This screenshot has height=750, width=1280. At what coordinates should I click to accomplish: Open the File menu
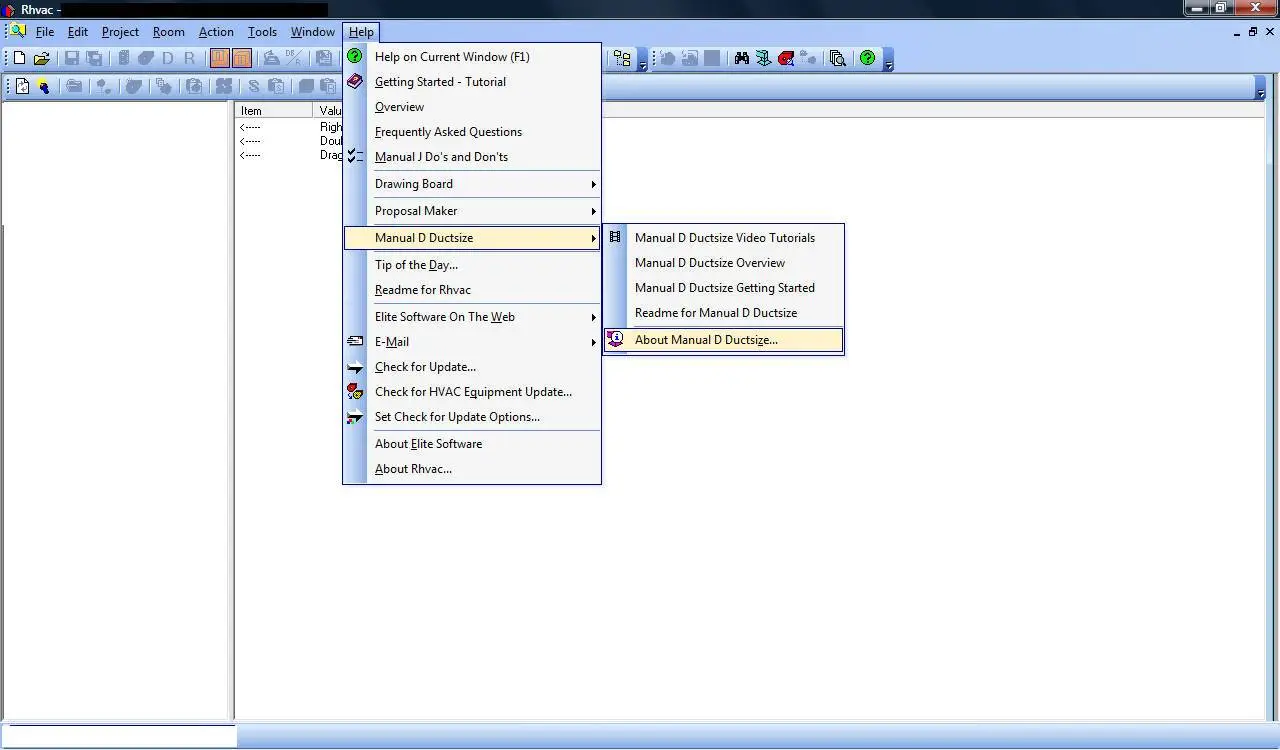(45, 32)
